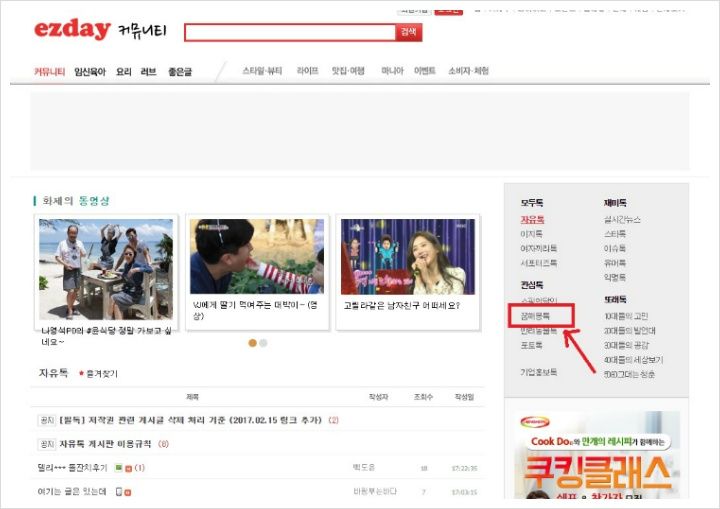This screenshot has height=509, width=720.
Task: Open the 30대들의 공감 link
Action: coord(626,345)
